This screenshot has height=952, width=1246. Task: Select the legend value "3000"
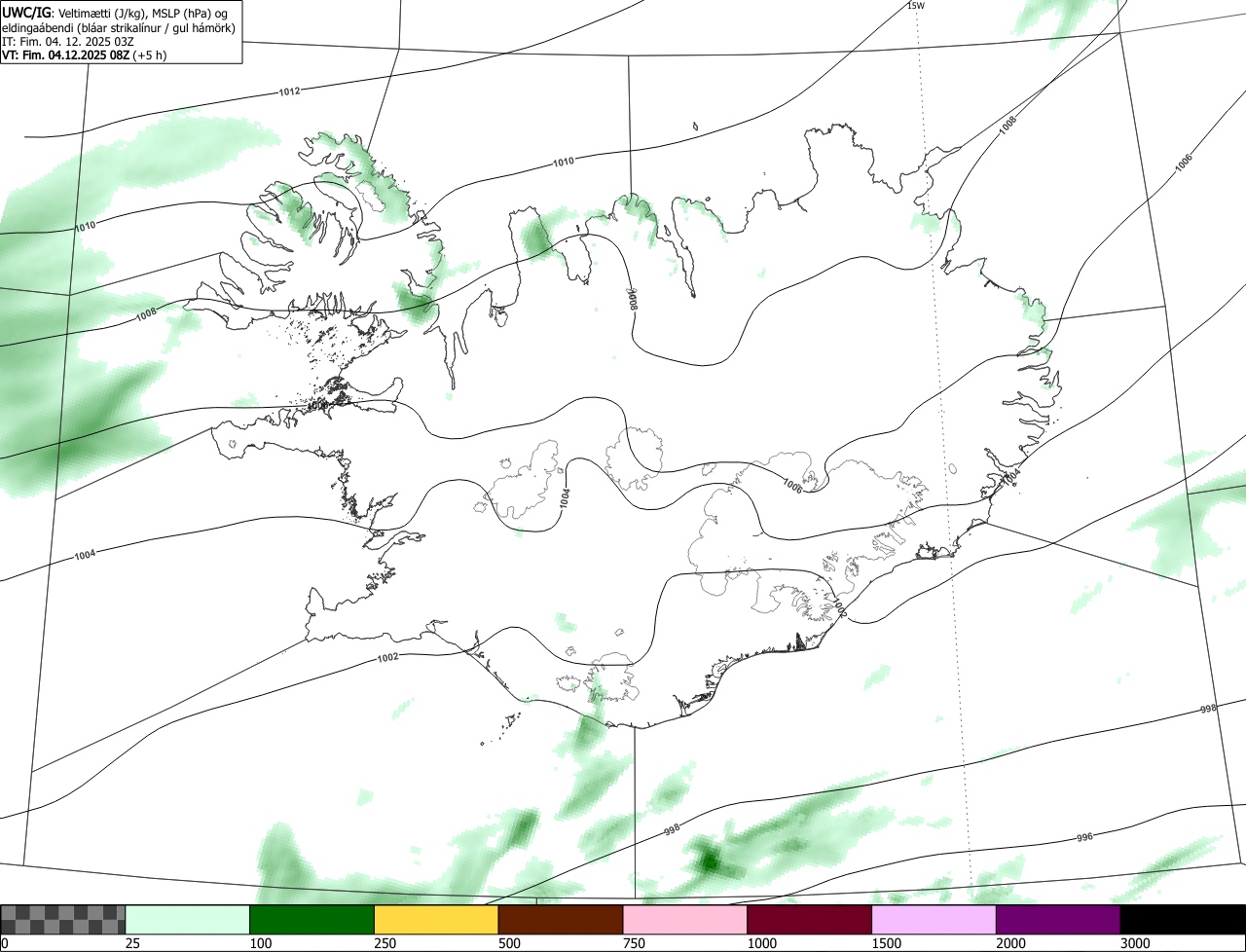coord(1136,943)
